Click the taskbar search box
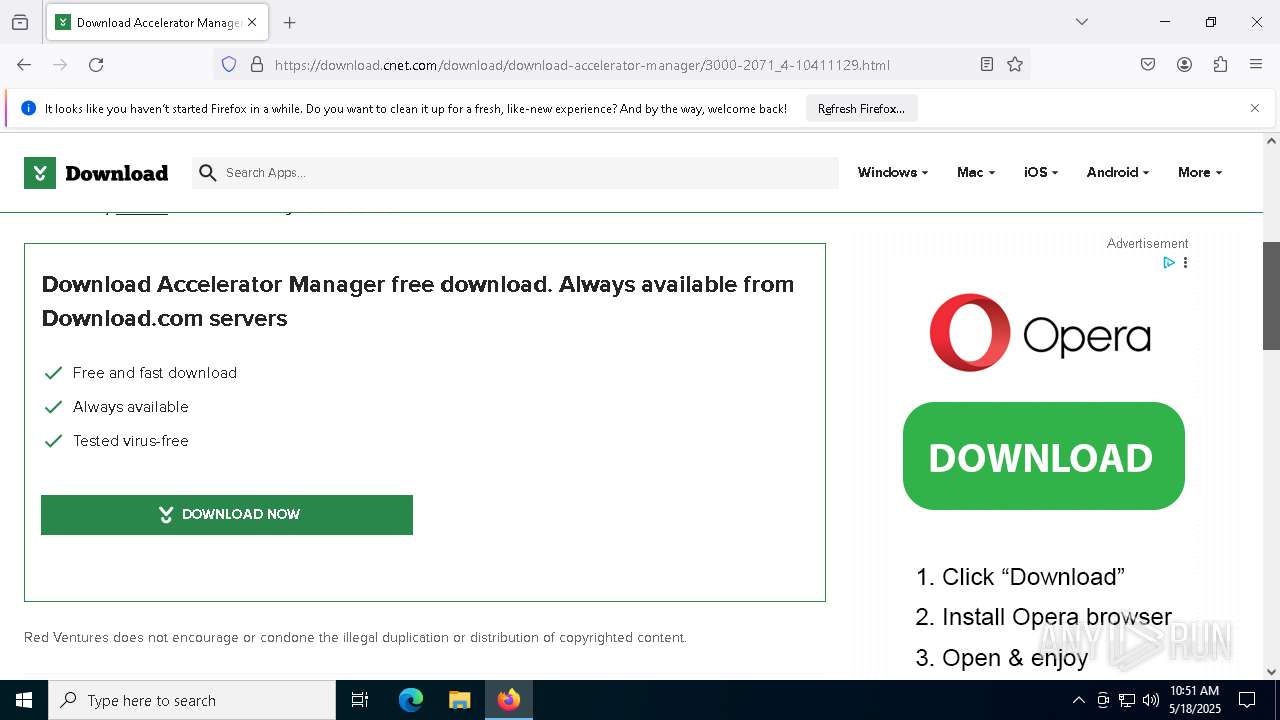Image resolution: width=1280 pixels, height=720 pixels. tap(192, 700)
